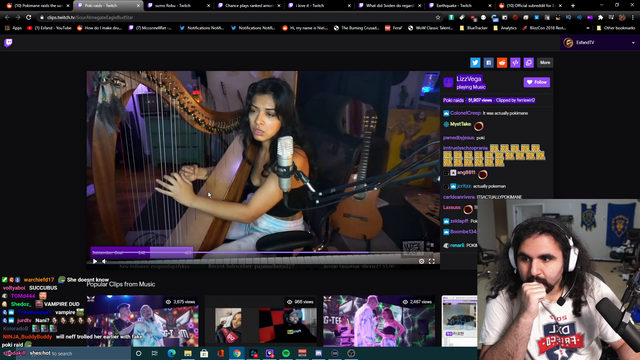The width and height of the screenshot is (640, 360).
Task: Open Chrome from taskbar
Action: pyautogui.click(x=237, y=353)
